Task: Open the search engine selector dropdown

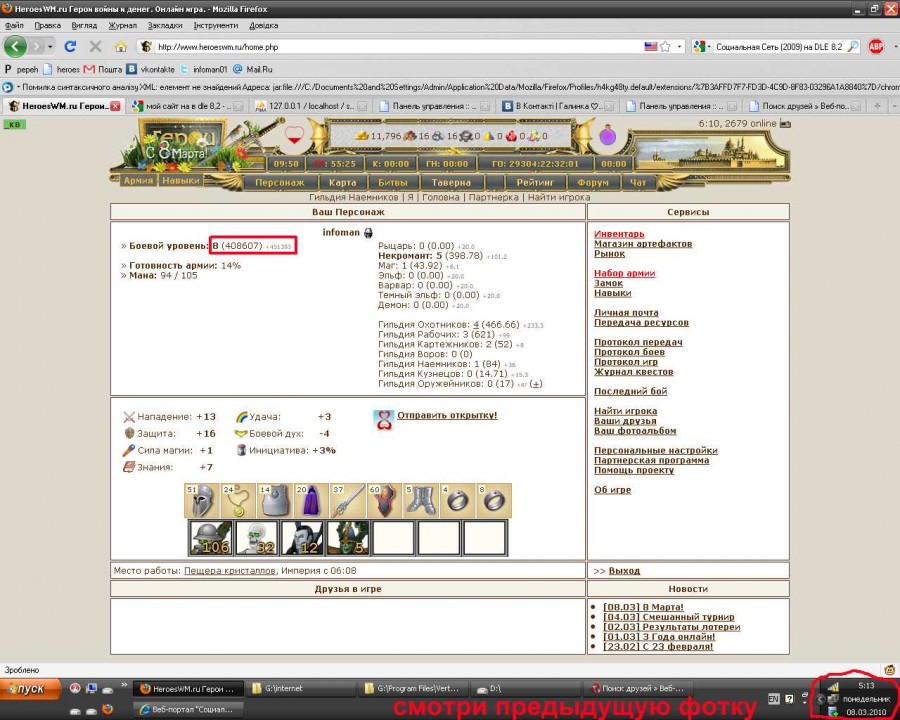Action: [701, 47]
